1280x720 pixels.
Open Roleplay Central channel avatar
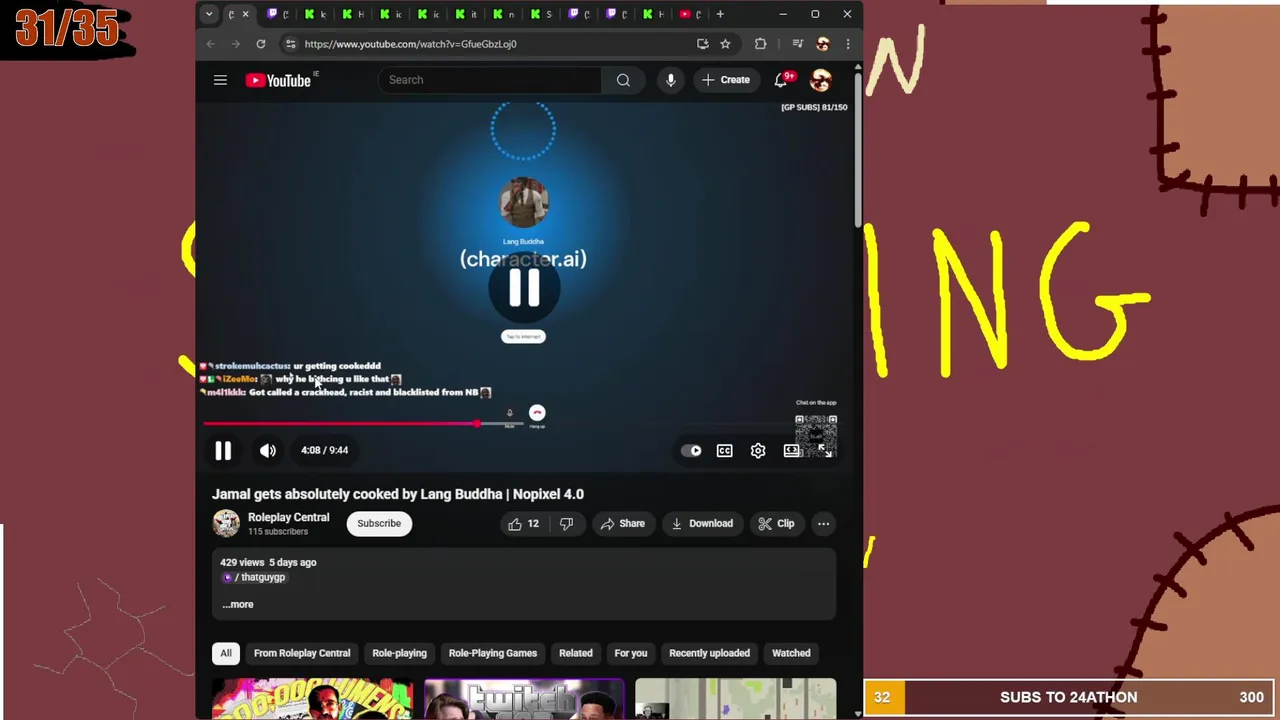coord(226,523)
